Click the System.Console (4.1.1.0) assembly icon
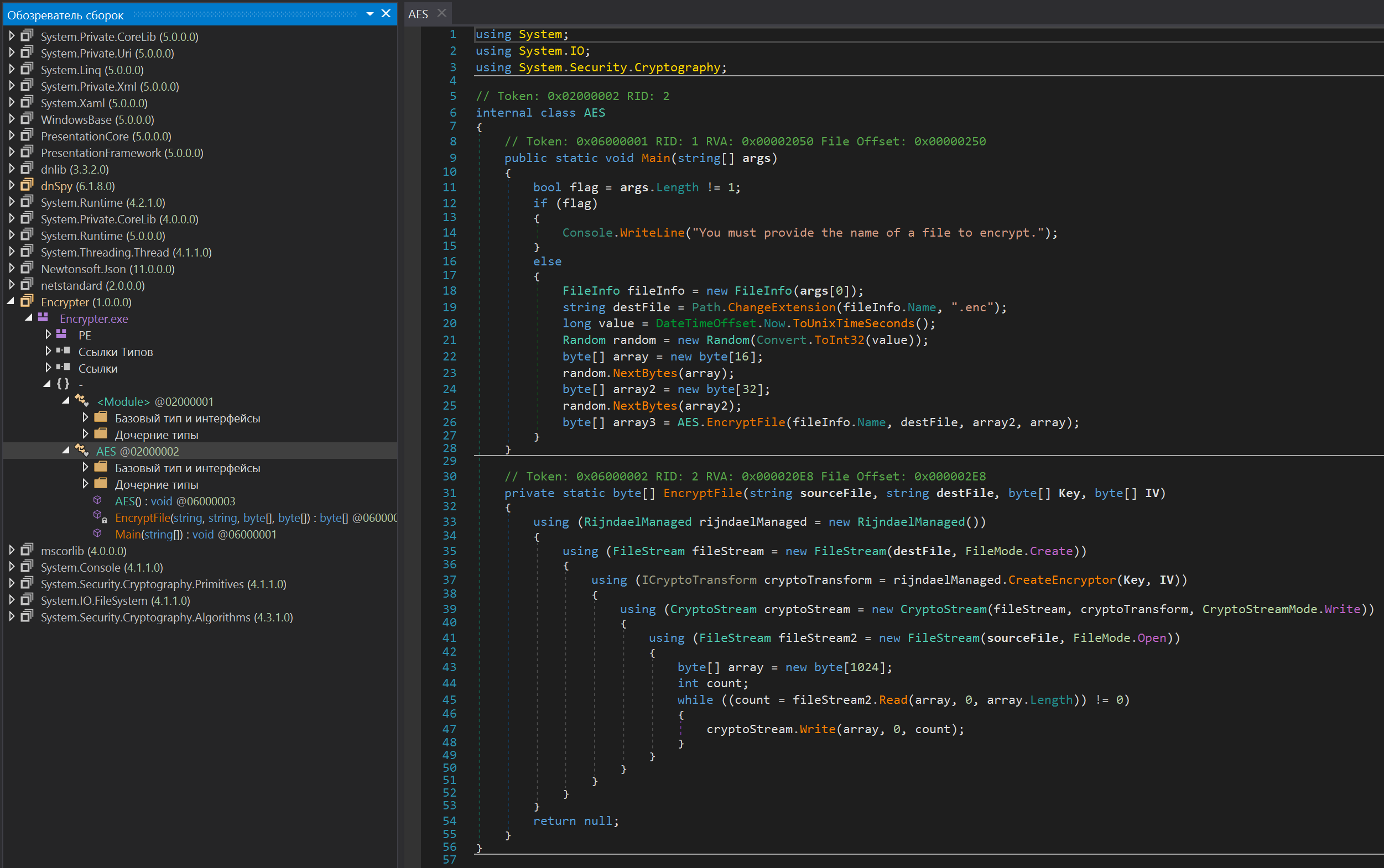 [27, 567]
